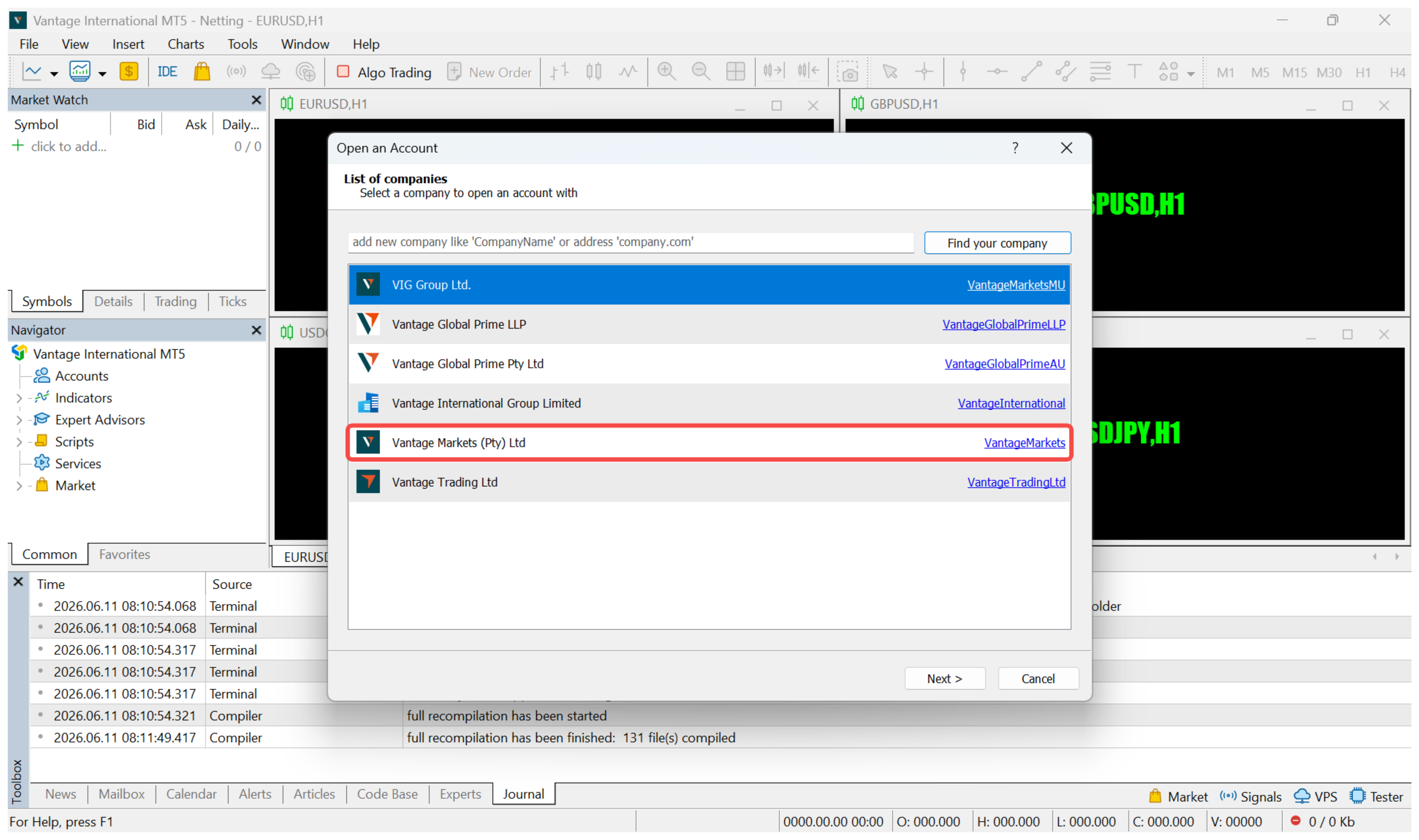
Task: Open the Favorites tab in Navigator
Action: pos(125,555)
